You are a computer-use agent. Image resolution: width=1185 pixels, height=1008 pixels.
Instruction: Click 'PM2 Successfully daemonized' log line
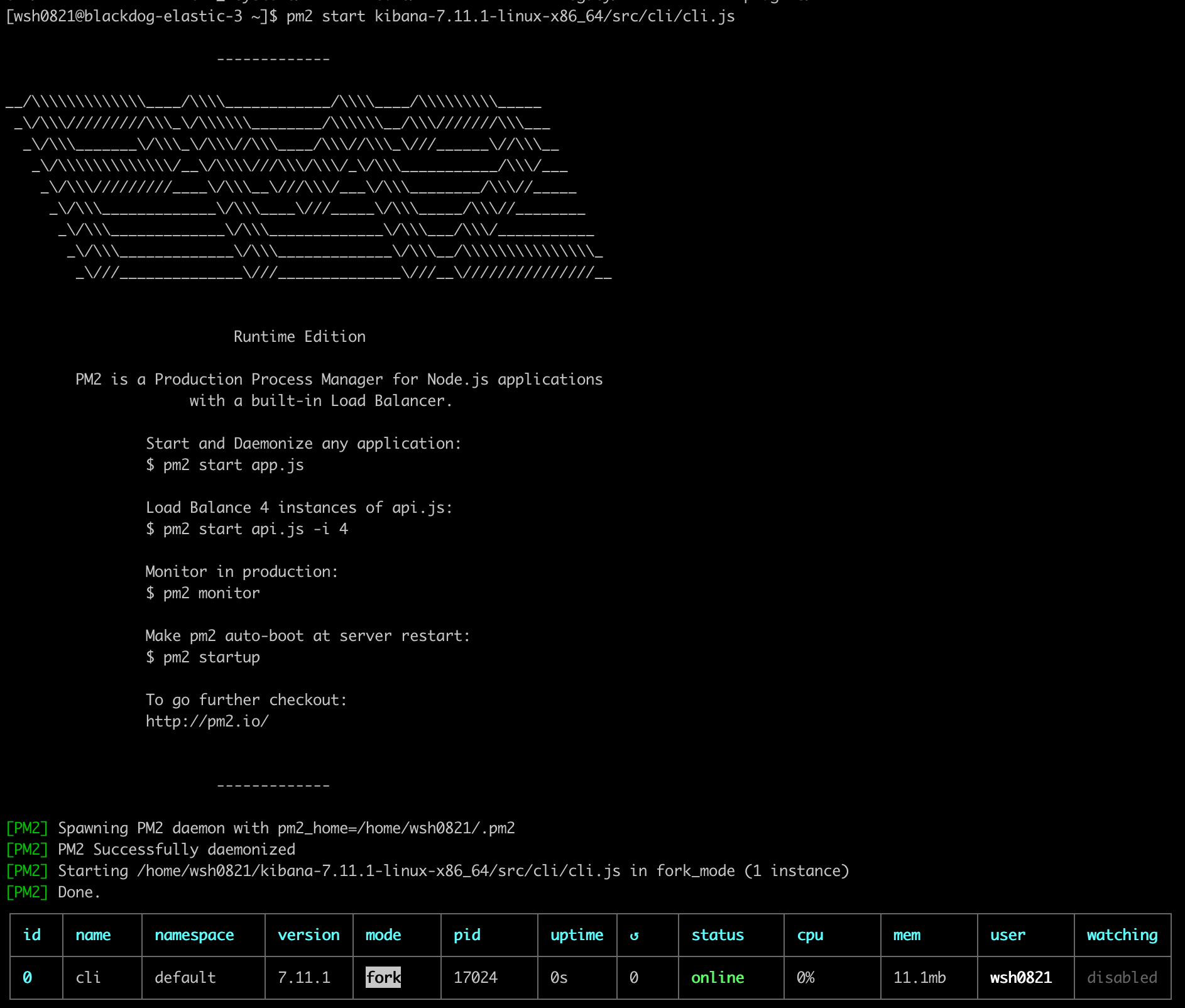pyautogui.click(x=150, y=850)
